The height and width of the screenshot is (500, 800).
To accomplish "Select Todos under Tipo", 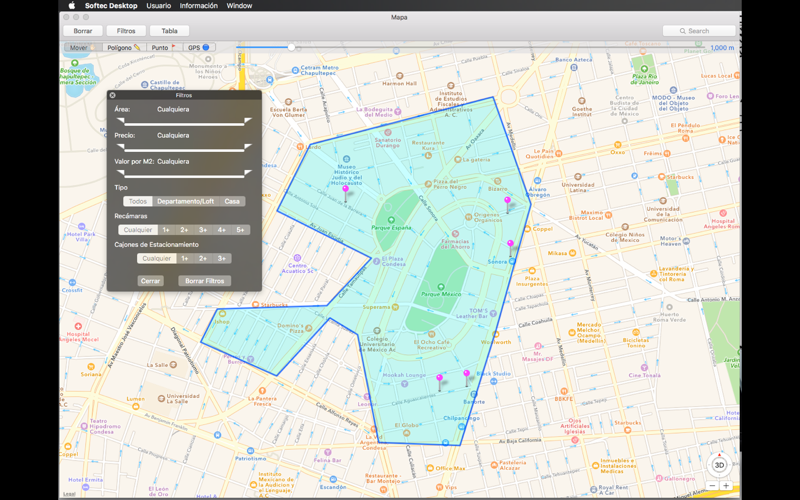I will (x=138, y=201).
